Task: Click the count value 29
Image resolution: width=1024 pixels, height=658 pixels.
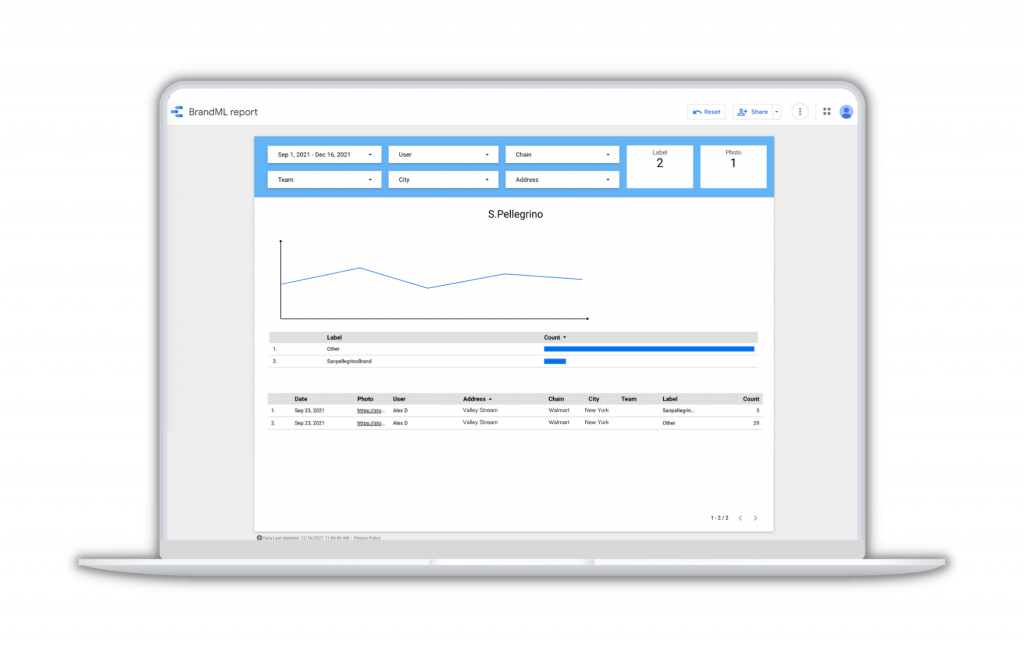Action: coord(756,423)
